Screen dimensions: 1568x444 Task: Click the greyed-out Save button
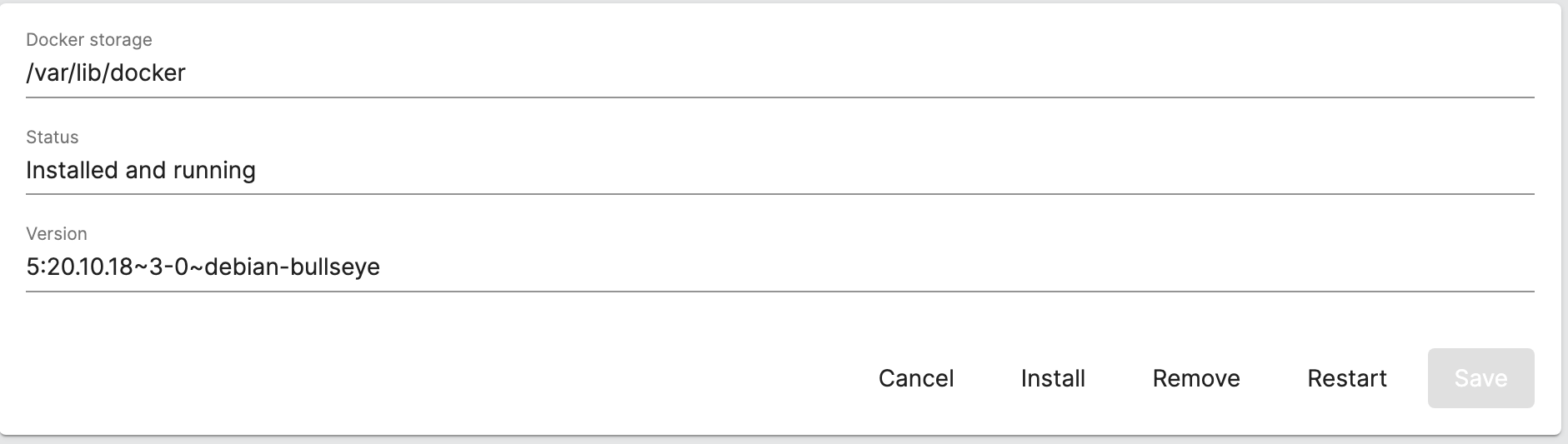click(1480, 378)
